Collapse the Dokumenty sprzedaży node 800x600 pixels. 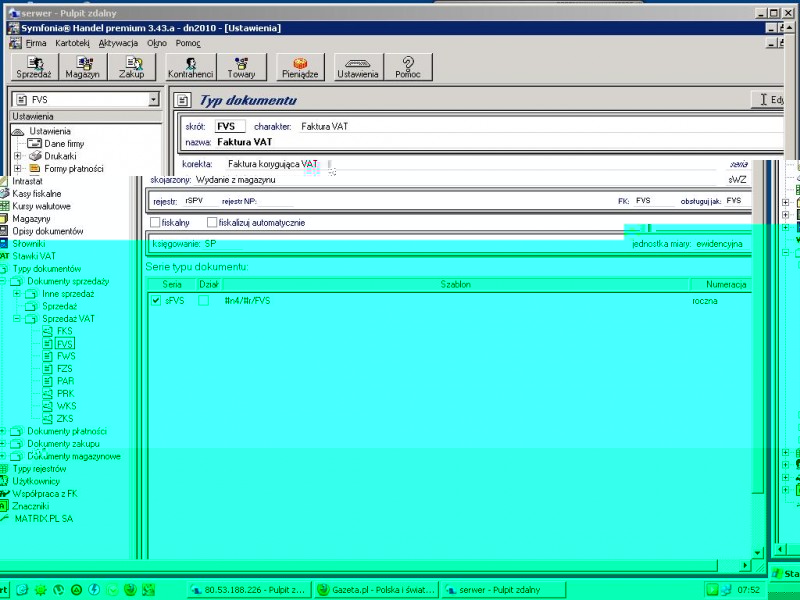3,281
